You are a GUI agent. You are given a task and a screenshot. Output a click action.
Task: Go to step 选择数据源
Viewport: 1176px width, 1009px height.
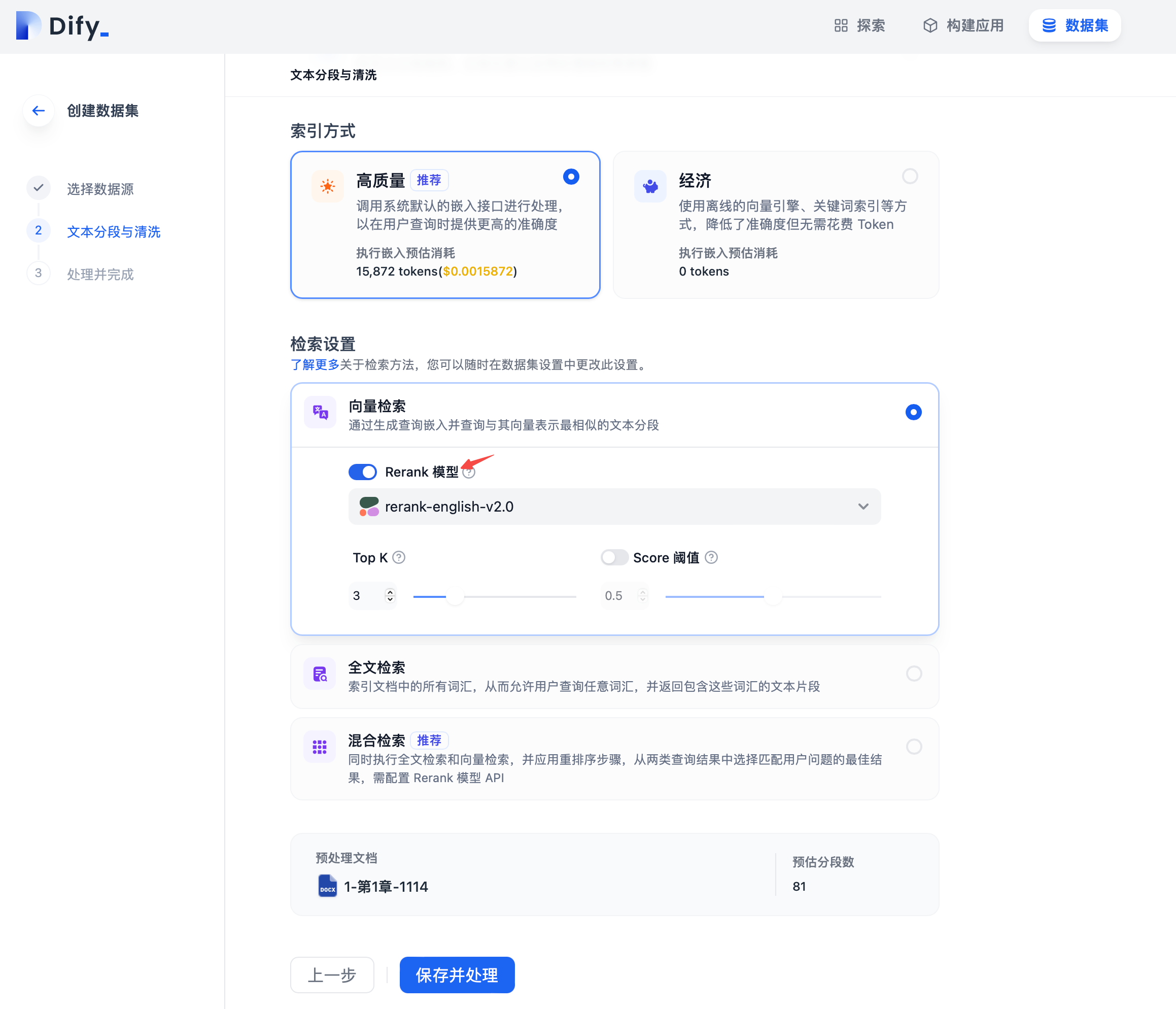100,189
